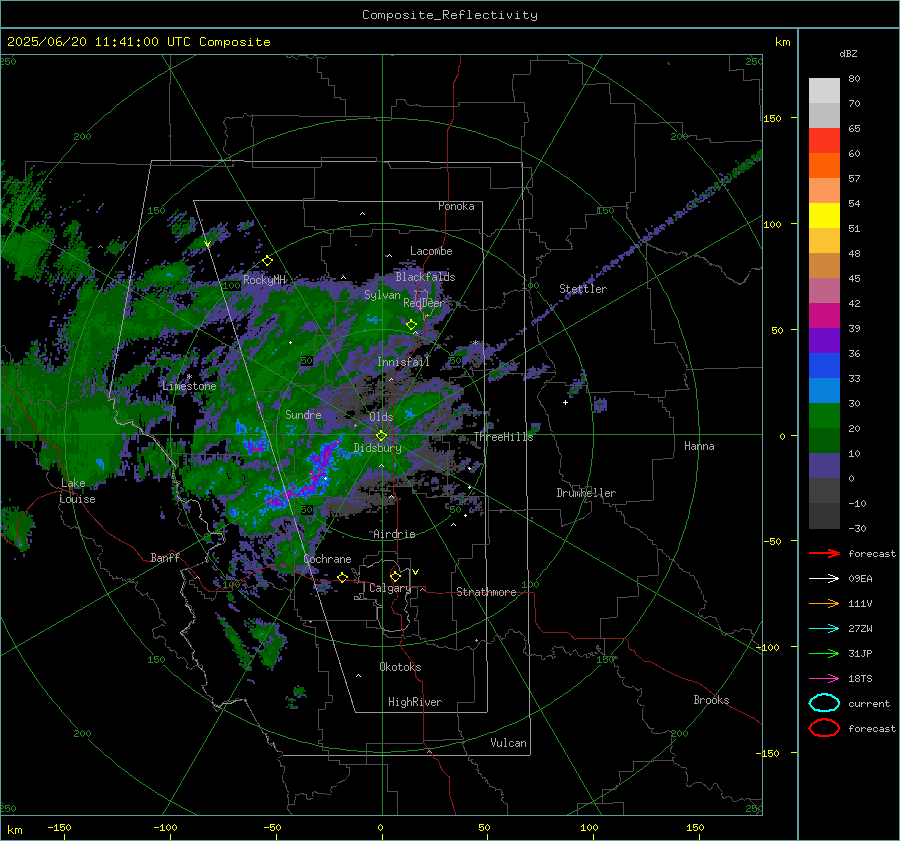Viewport: 900px width, 841px height.
Task: Click the Blackfalds town label
Action: pos(425,277)
